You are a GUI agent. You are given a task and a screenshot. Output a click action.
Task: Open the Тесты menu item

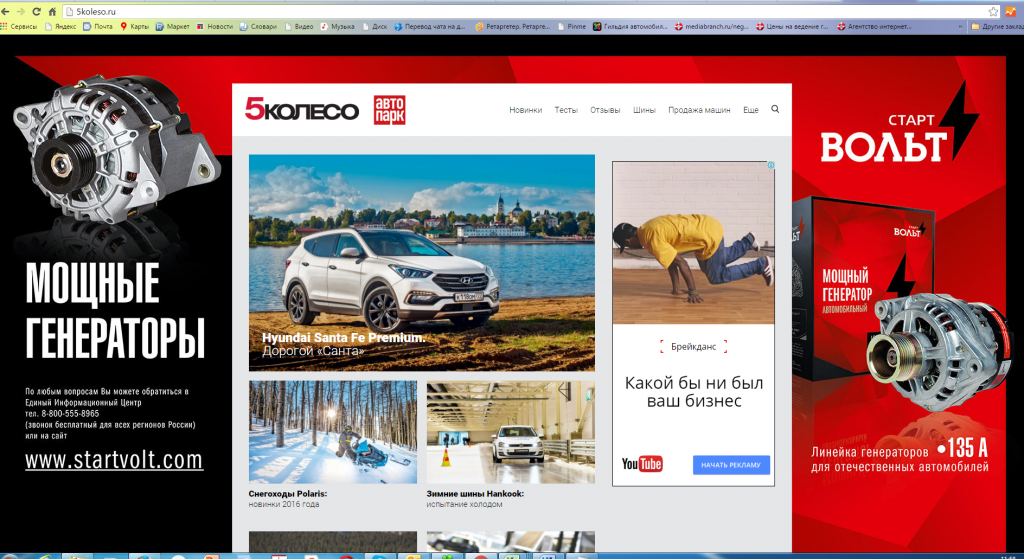point(566,110)
